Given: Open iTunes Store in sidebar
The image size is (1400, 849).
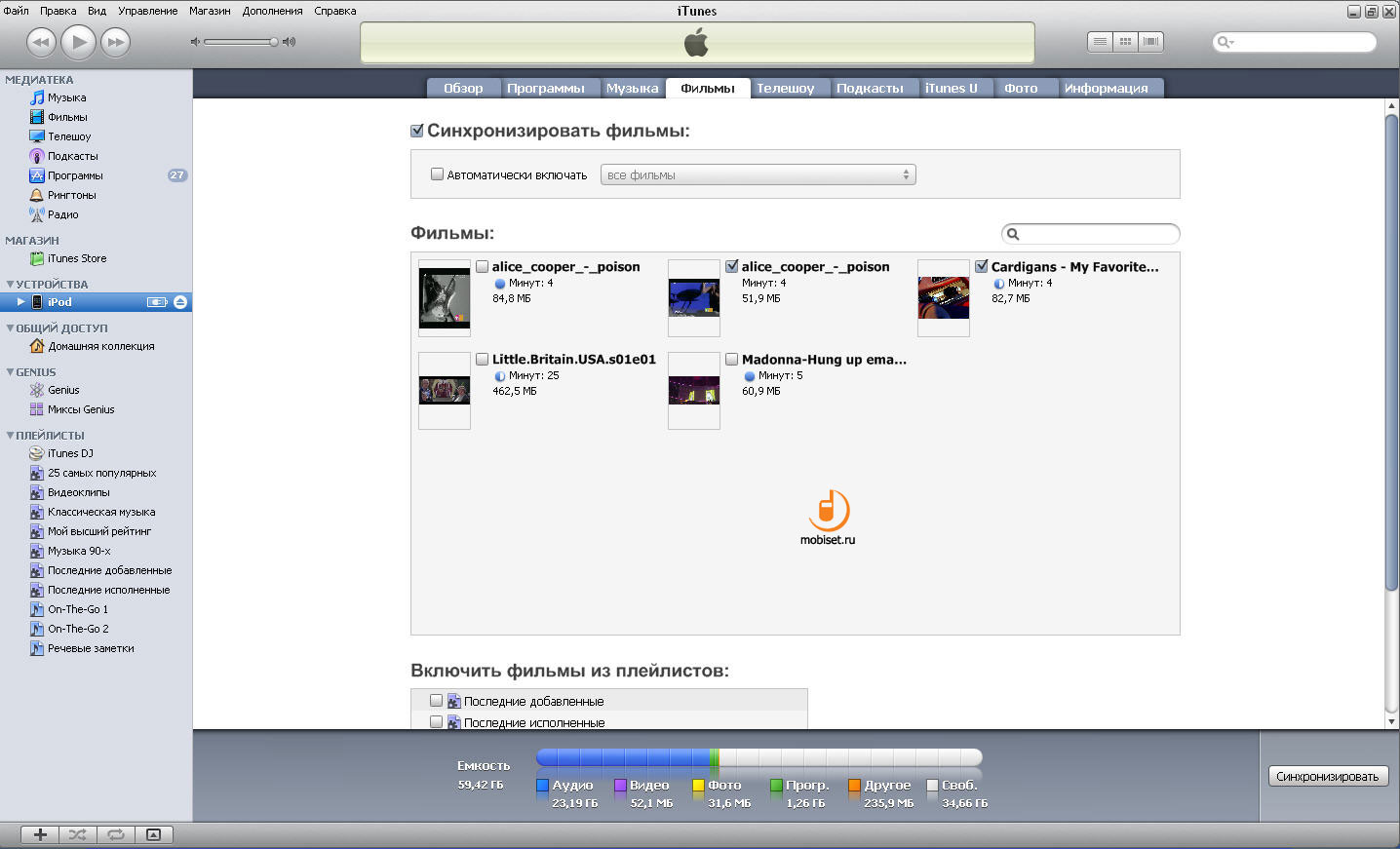Looking at the screenshot, I should (77, 258).
